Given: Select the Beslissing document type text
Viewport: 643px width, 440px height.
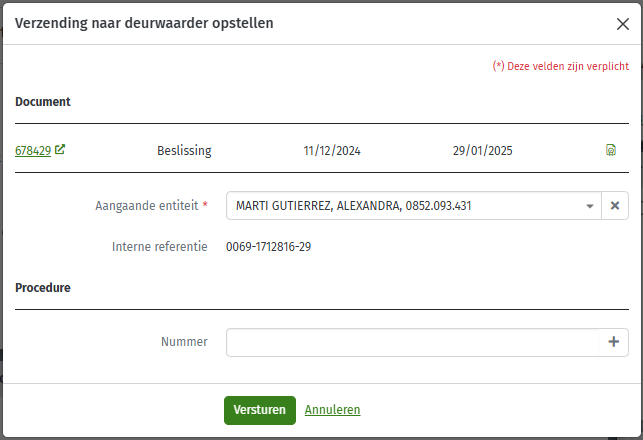Looking at the screenshot, I should [x=184, y=151].
